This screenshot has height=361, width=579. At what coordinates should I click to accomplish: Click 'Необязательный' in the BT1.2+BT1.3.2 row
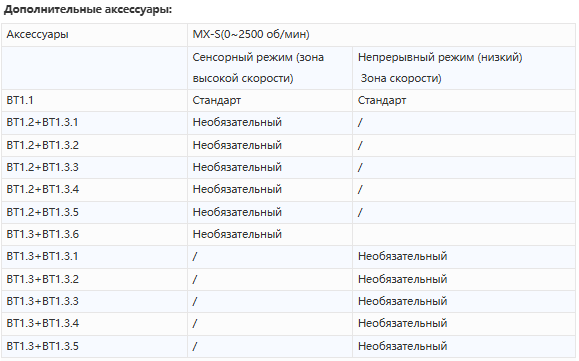[x=237, y=145]
